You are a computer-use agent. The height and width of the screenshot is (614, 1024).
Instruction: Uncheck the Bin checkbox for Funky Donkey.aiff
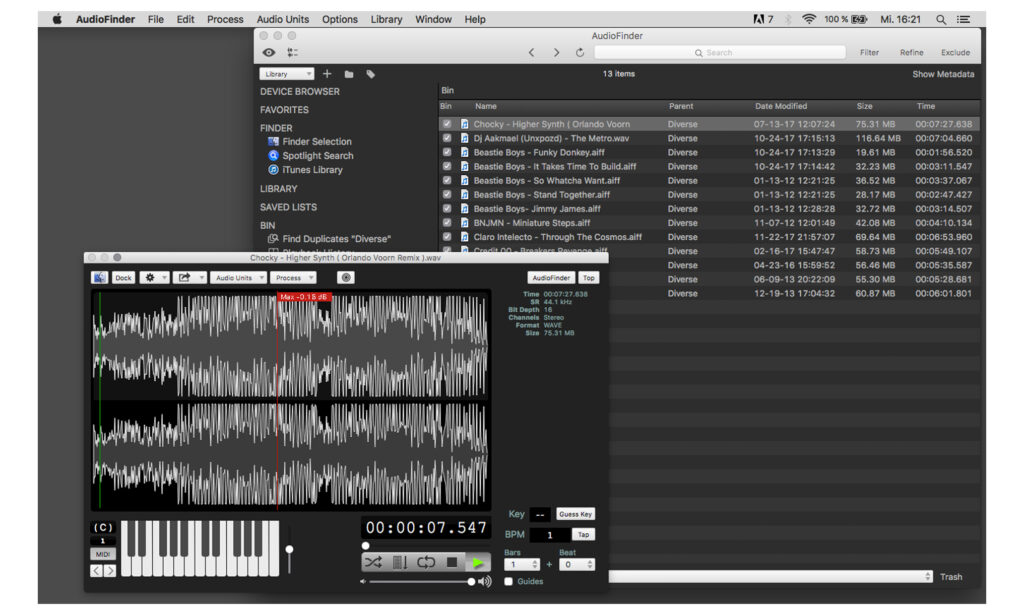447,152
